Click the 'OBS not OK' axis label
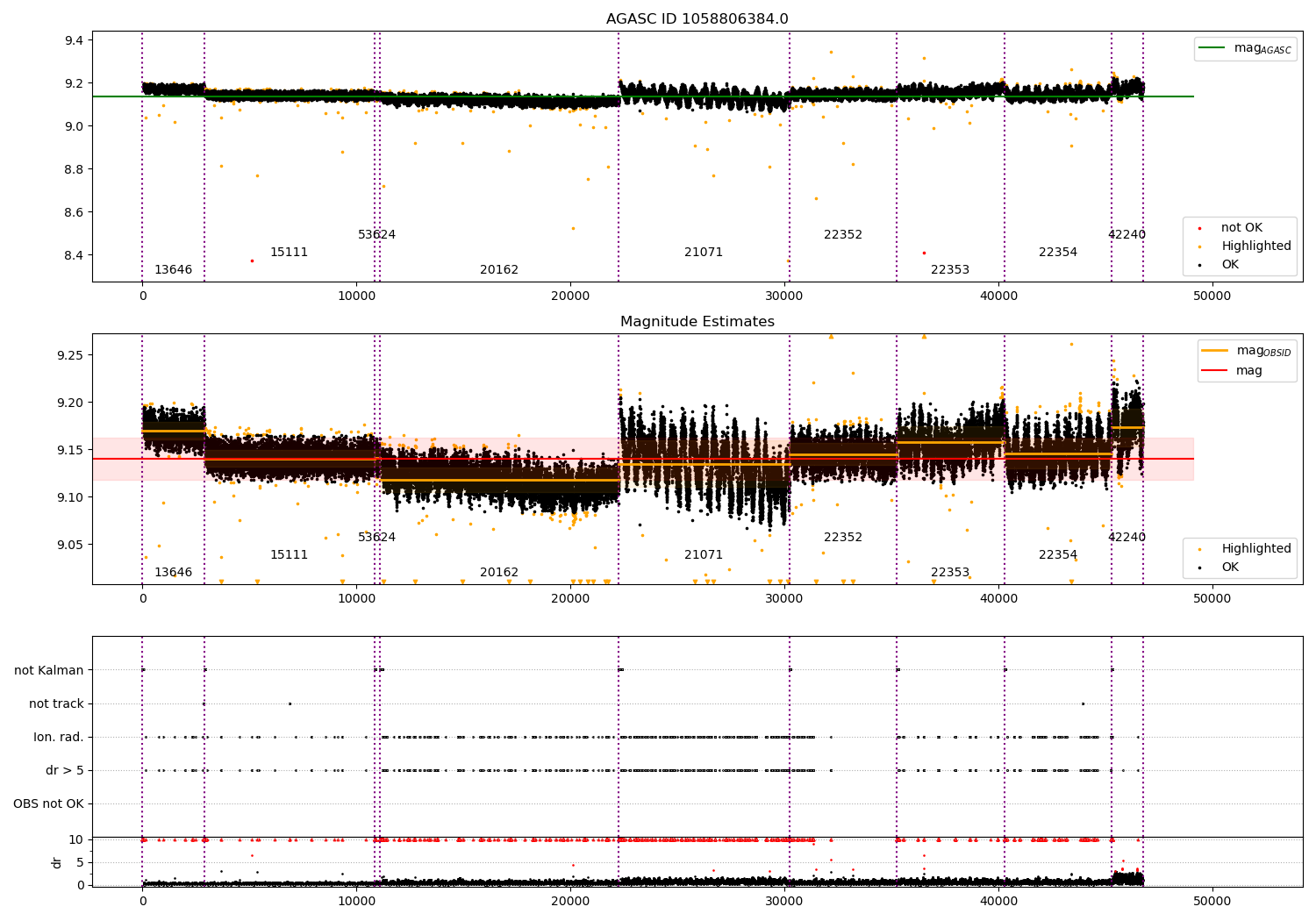The width and height of the screenshot is (1316, 921). (x=48, y=803)
